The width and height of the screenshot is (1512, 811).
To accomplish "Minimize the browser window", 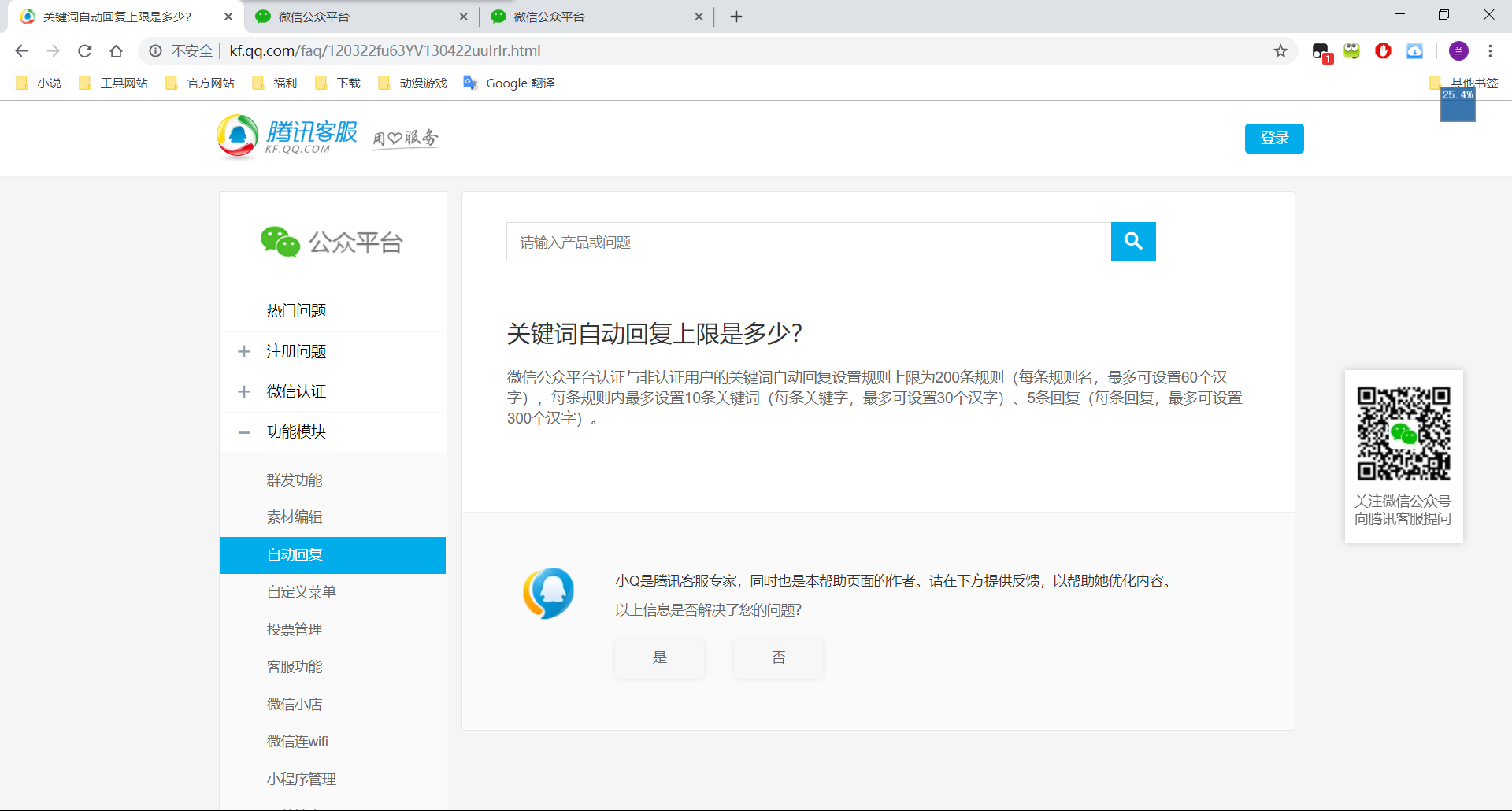I will click(x=1399, y=14).
